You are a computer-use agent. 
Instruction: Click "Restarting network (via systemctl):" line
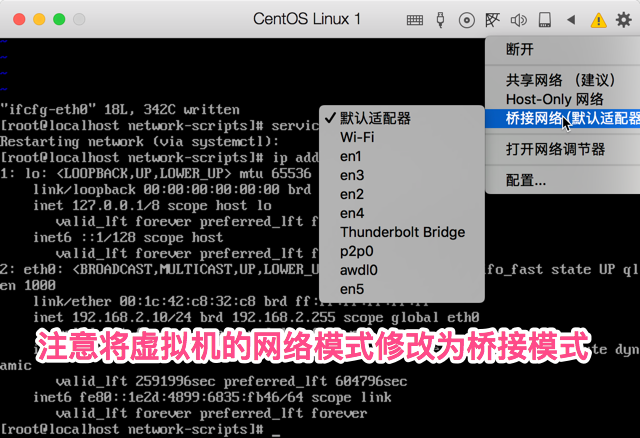[x=140, y=142]
